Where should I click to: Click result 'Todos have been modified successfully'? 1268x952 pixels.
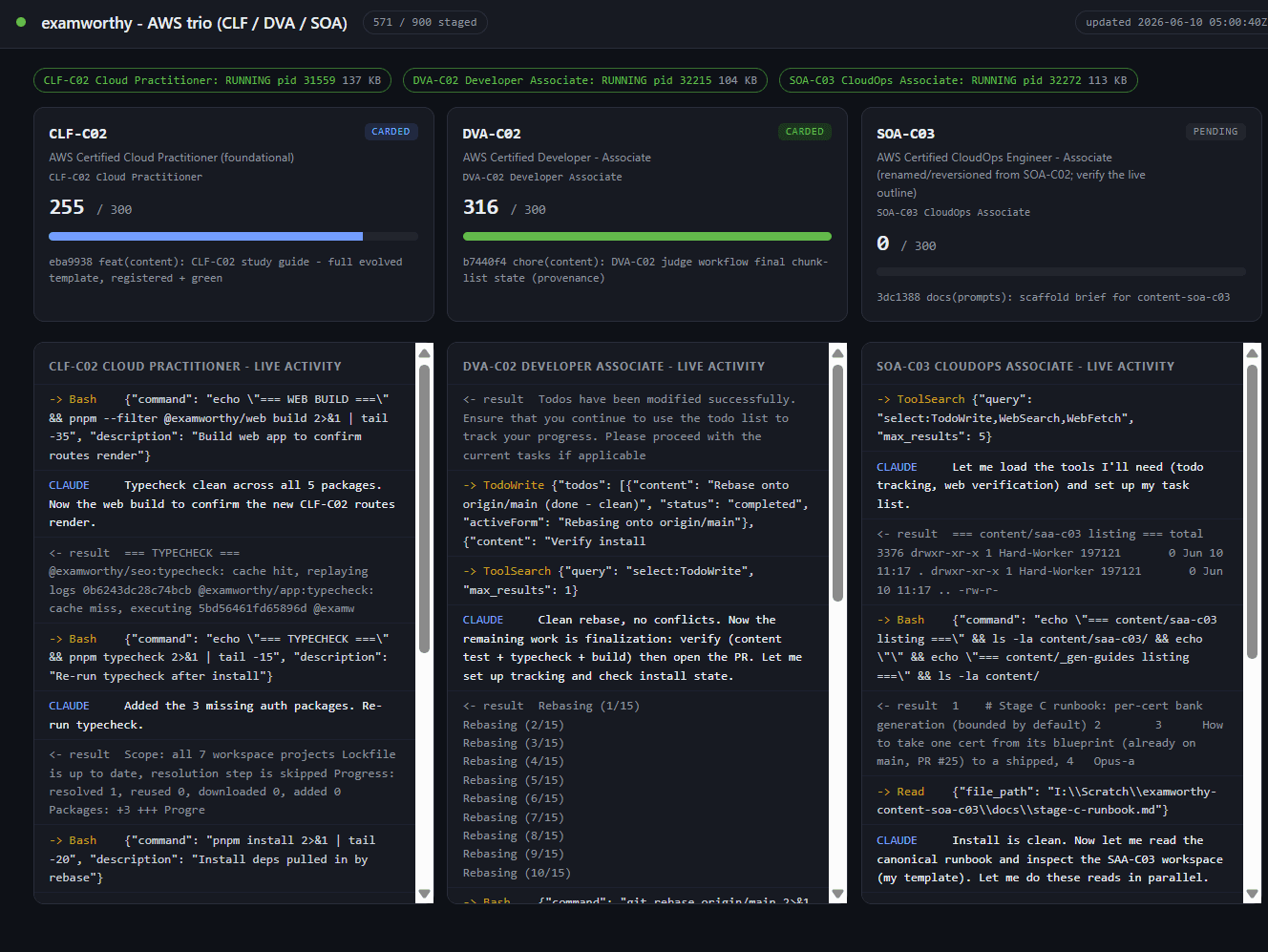(638, 427)
